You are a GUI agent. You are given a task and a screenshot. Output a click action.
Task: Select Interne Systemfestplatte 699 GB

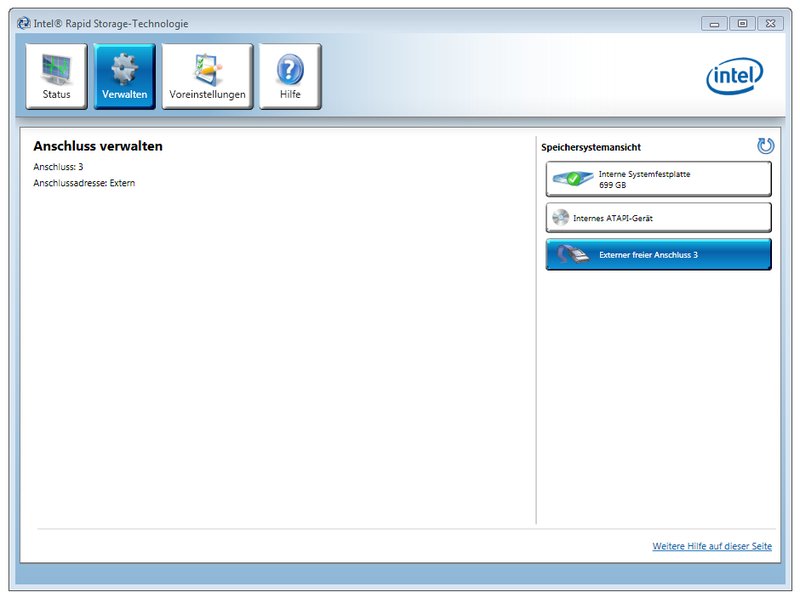coord(659,179)
